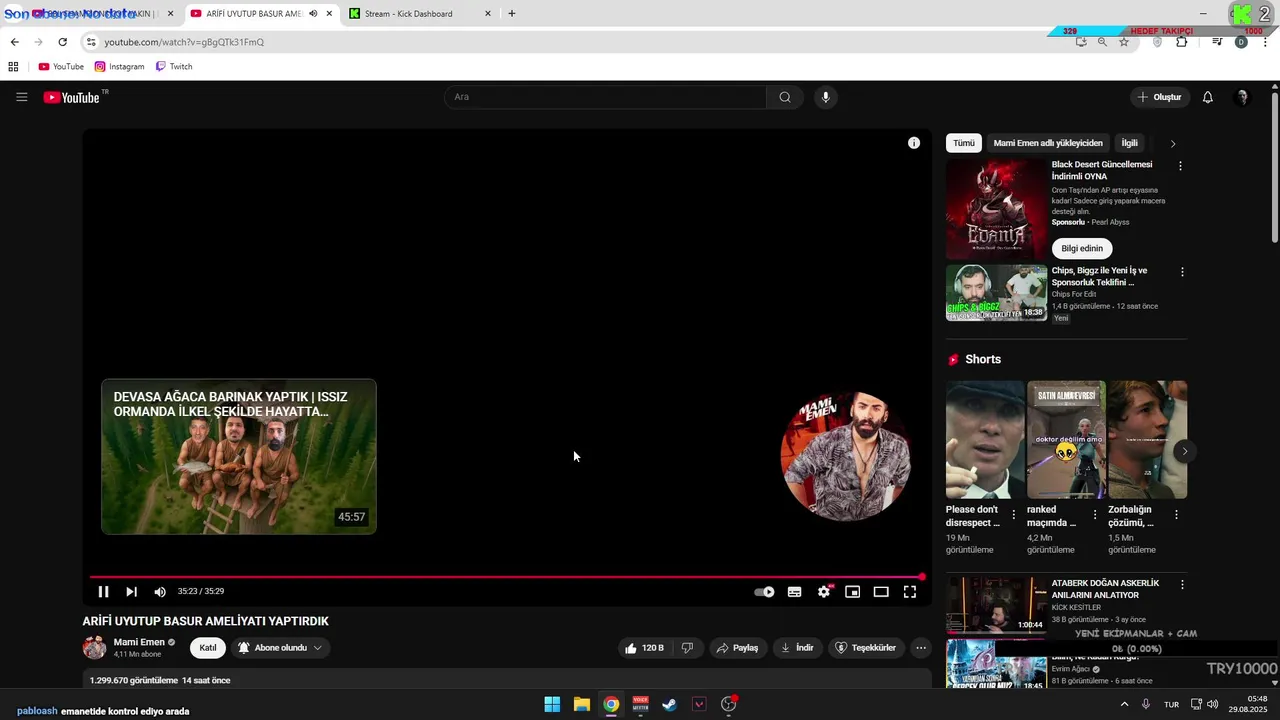Reload the page in Chrome
The image size is (1280, 720).
(62, 42)
